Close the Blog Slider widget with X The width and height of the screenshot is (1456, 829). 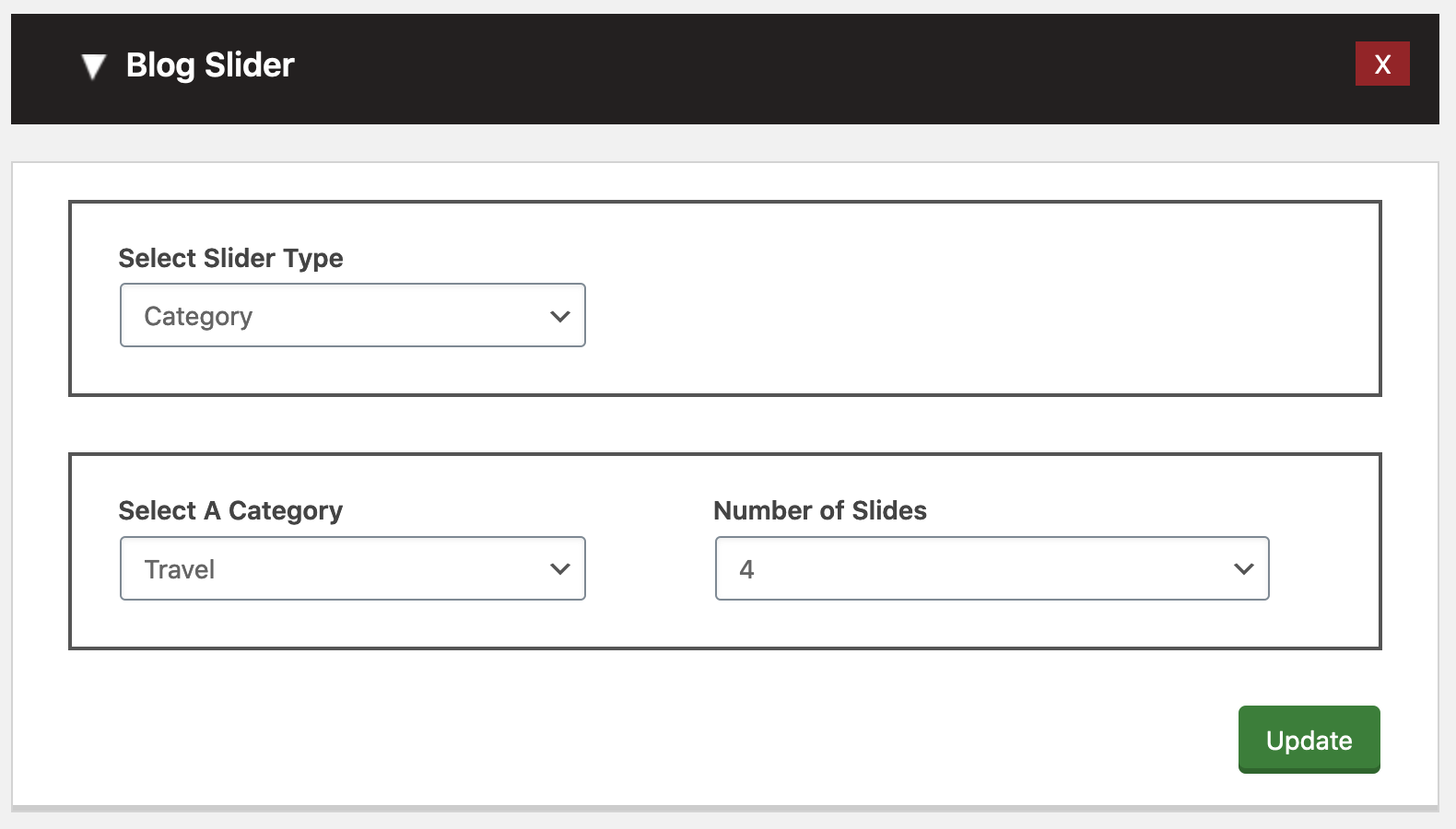pyautogui.click(x=1381, y=64)
